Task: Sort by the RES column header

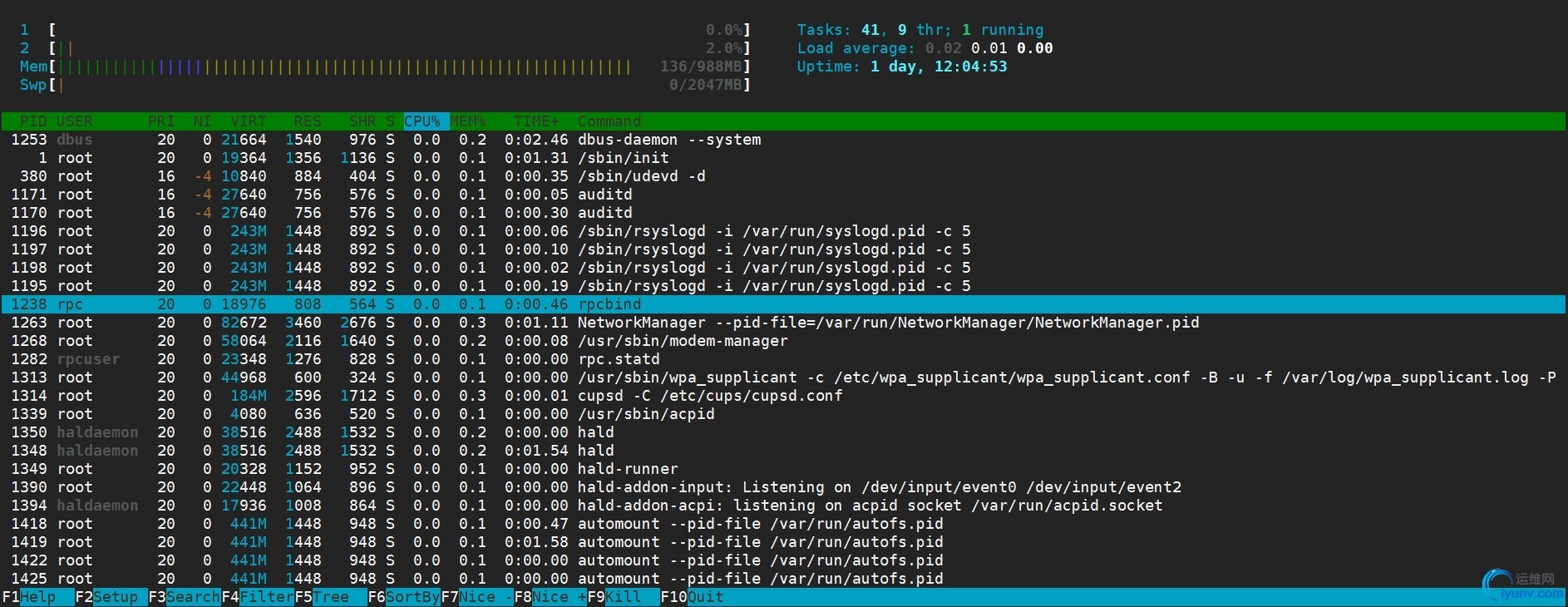Action: [x=308, y=121]
